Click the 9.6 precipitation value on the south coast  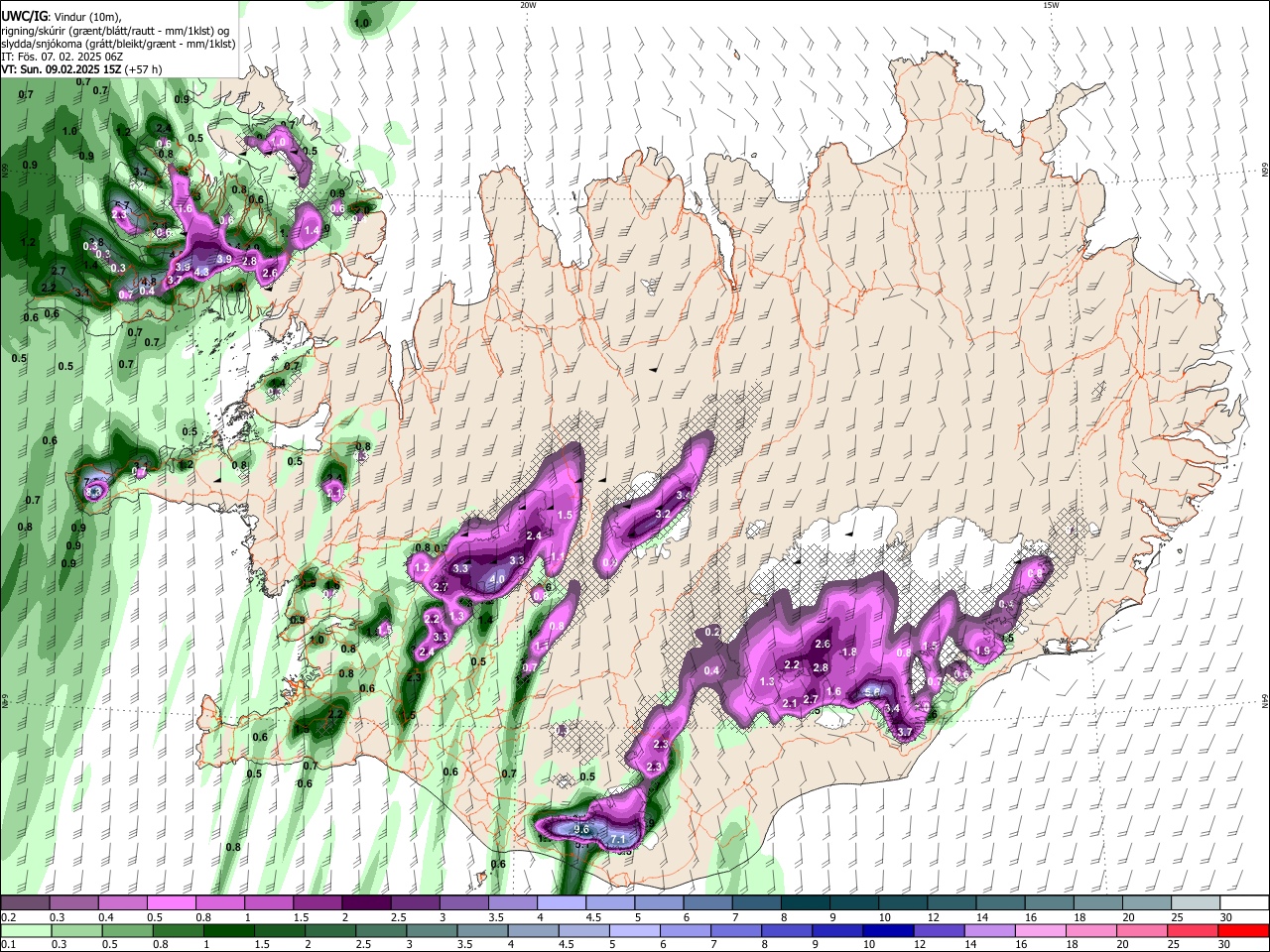(581, 829)
